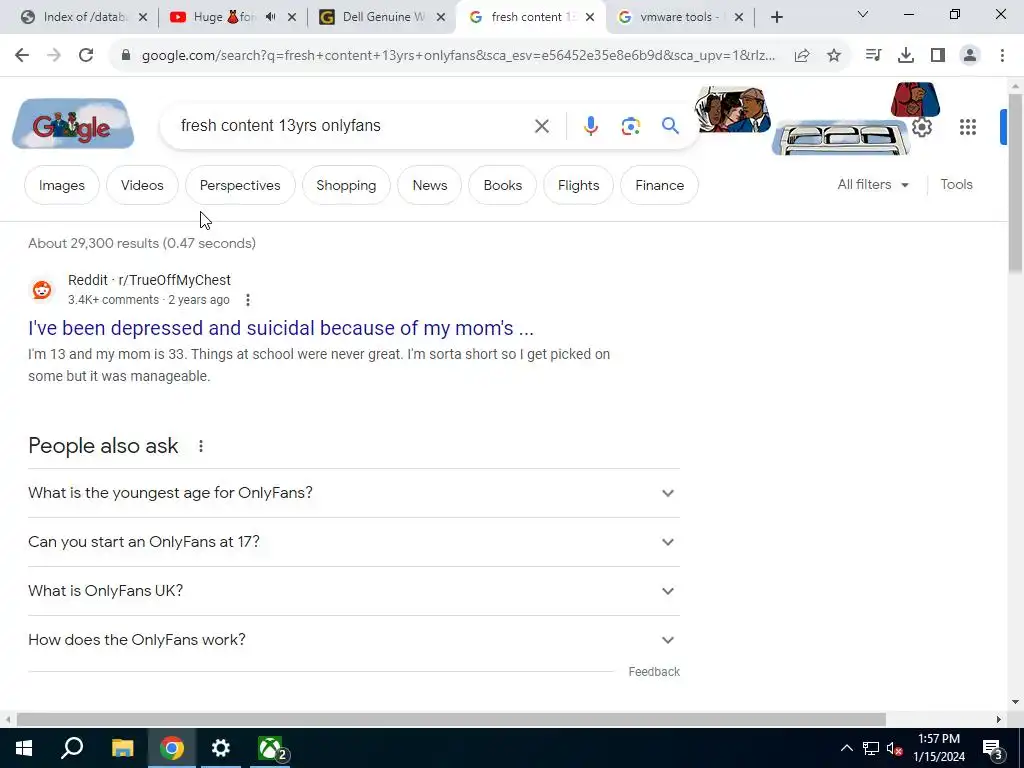This screenshot has width=1024, height=768.
Task: Expand 'Can you start an OnlyFans at 17?'
Action: coord(354,542)
